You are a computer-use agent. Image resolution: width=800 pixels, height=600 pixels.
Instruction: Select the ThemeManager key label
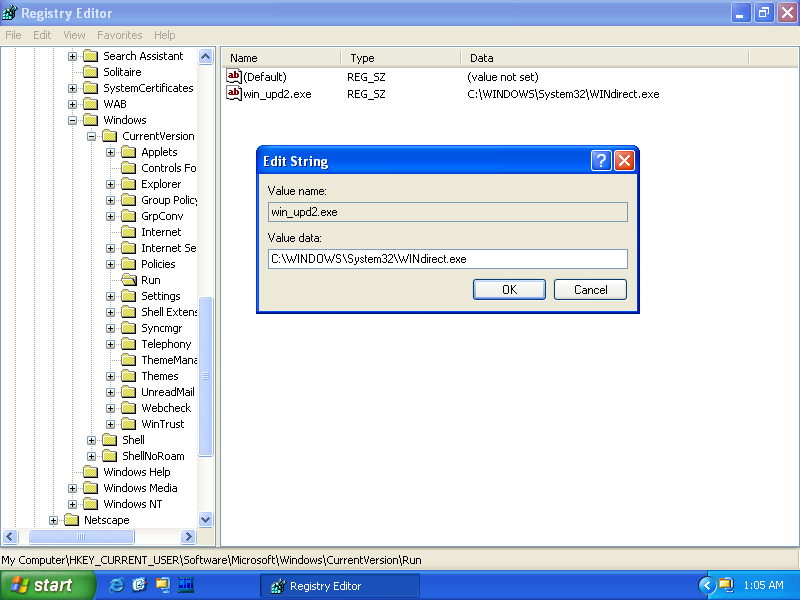click(169, 360)
